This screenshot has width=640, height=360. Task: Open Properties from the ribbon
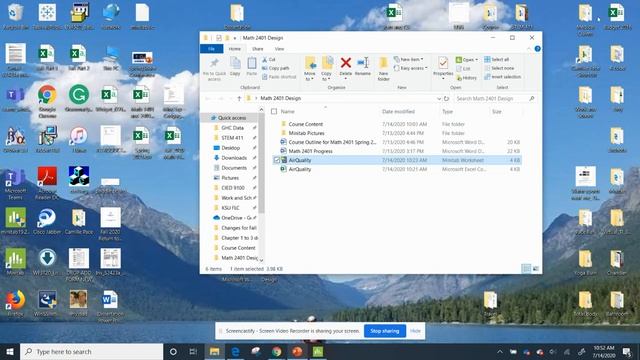[443, 67]
